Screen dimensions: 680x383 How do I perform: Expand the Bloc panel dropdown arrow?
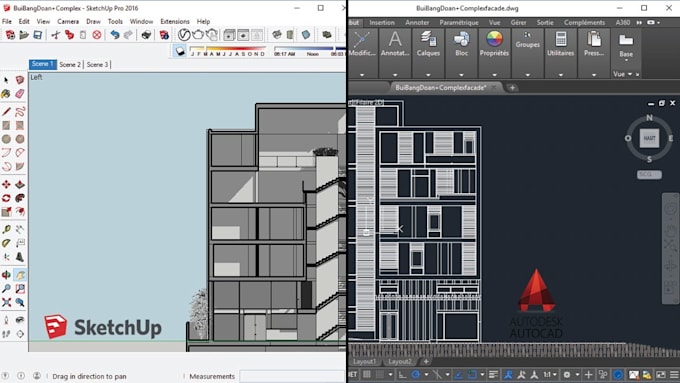461,75
